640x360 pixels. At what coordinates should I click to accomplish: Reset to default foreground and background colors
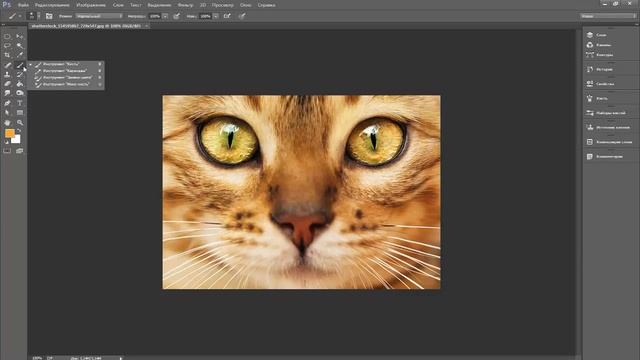[7, 142]
